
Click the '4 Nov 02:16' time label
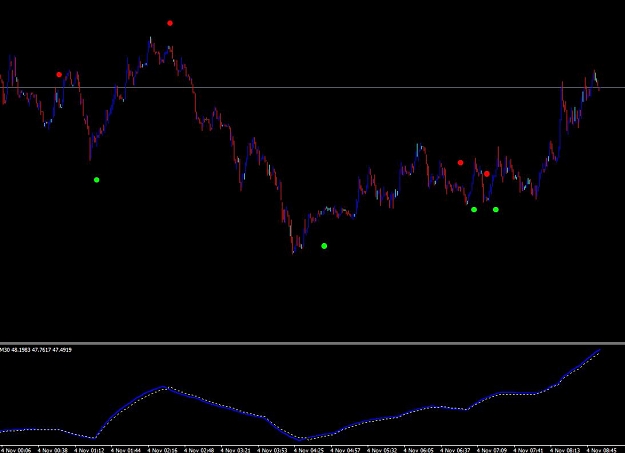tap(162, 450)
